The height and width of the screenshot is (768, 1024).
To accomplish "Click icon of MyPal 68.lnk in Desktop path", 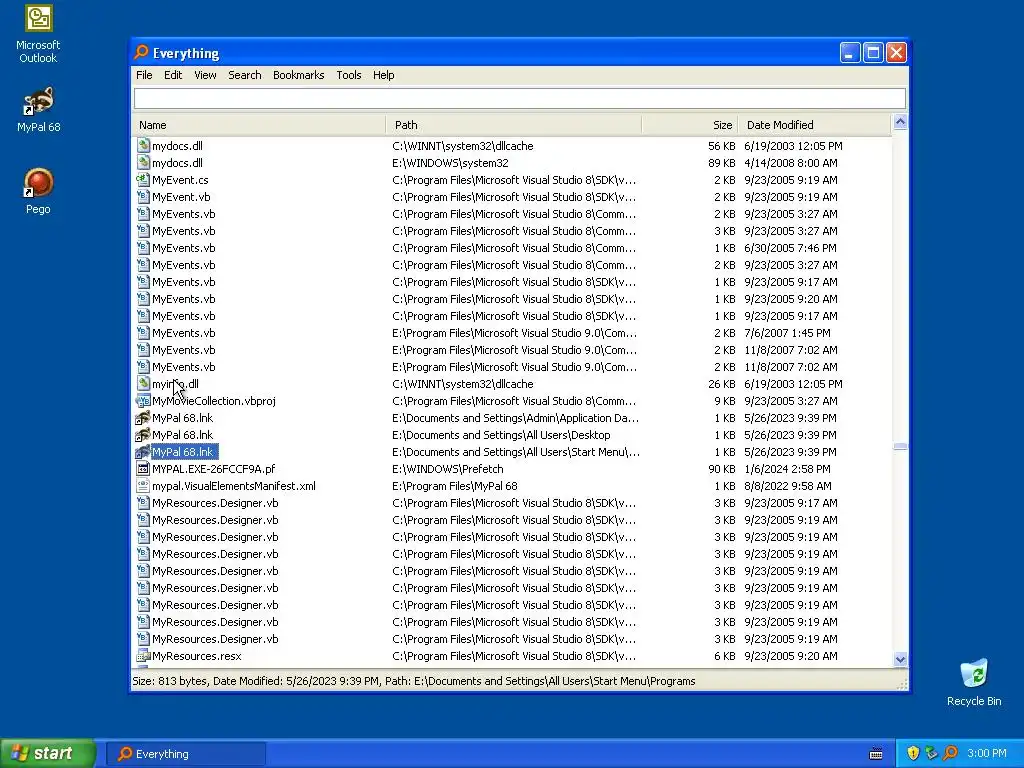I will (143, 434).
